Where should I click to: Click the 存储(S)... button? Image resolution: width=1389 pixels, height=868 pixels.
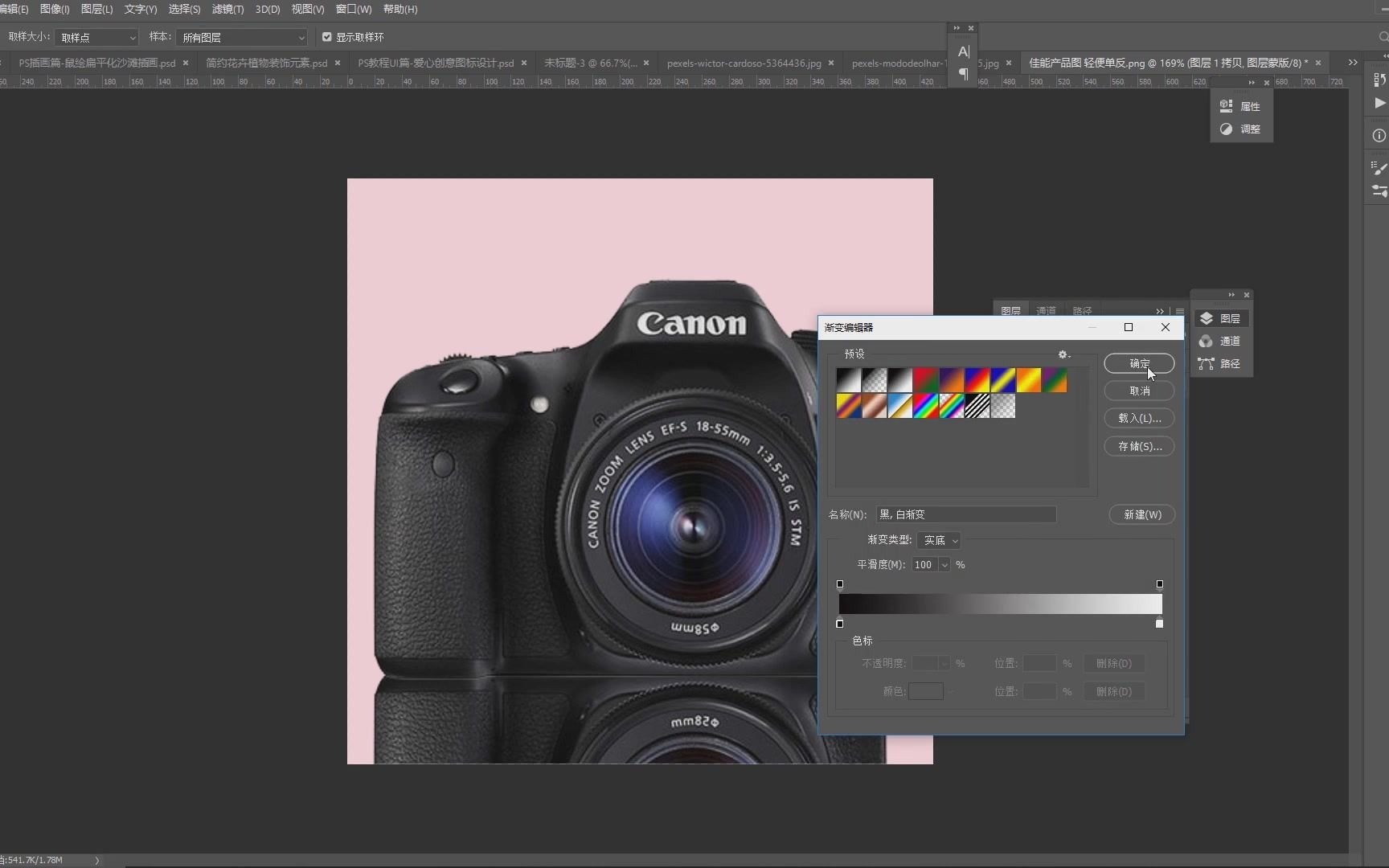click(1139, 446)
